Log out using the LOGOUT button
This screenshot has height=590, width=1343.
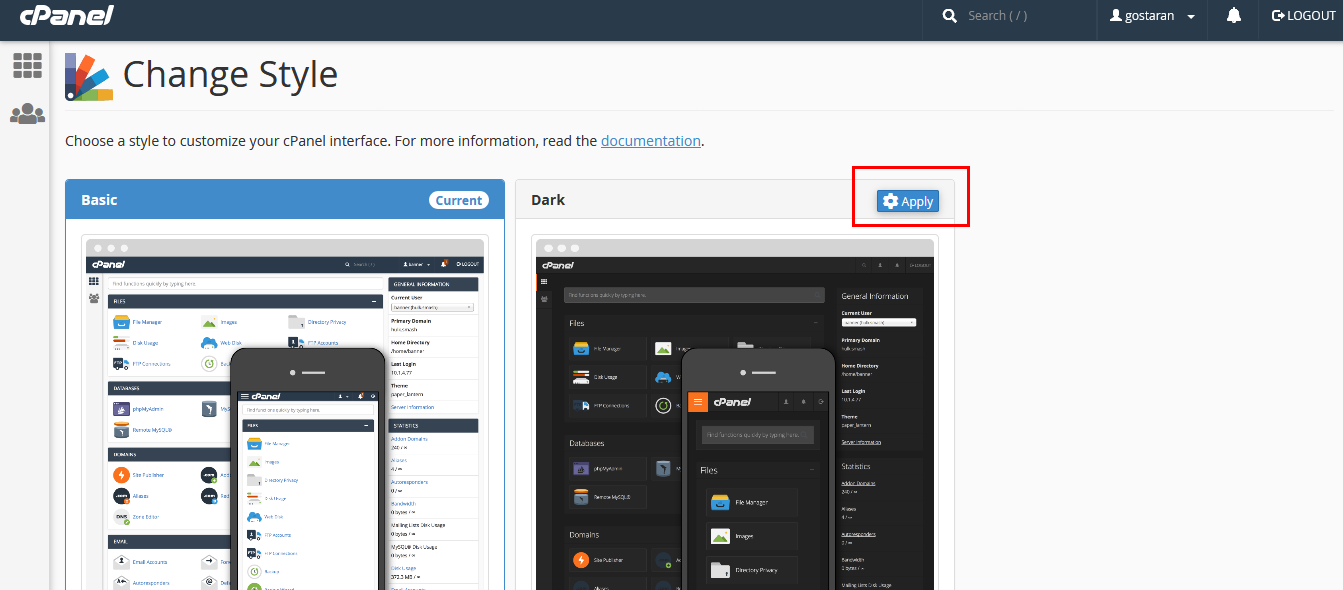1303,16
